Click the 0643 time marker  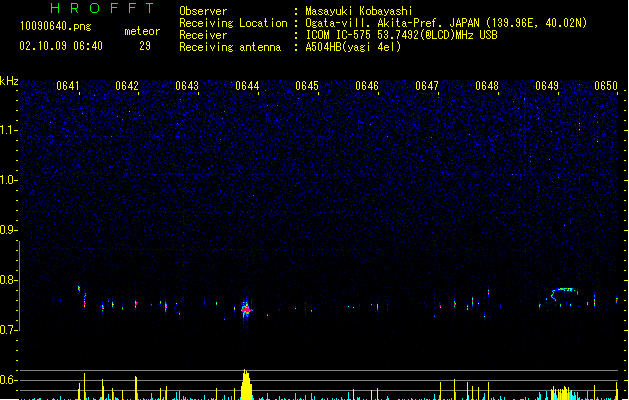click(187, 86)
